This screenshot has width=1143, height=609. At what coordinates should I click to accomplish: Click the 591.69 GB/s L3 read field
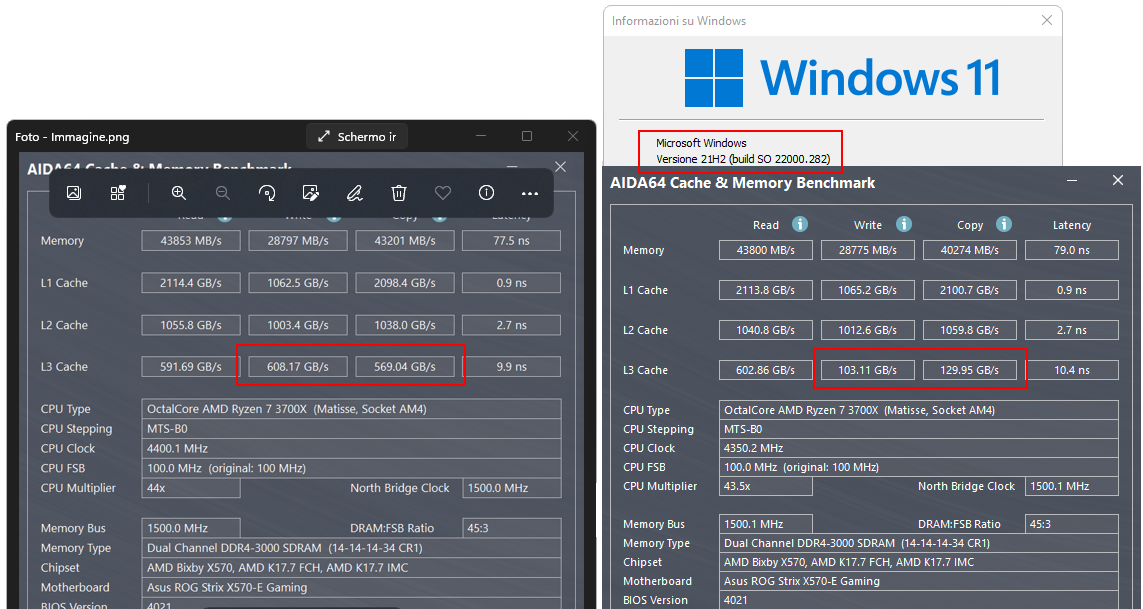click(191, 367)
